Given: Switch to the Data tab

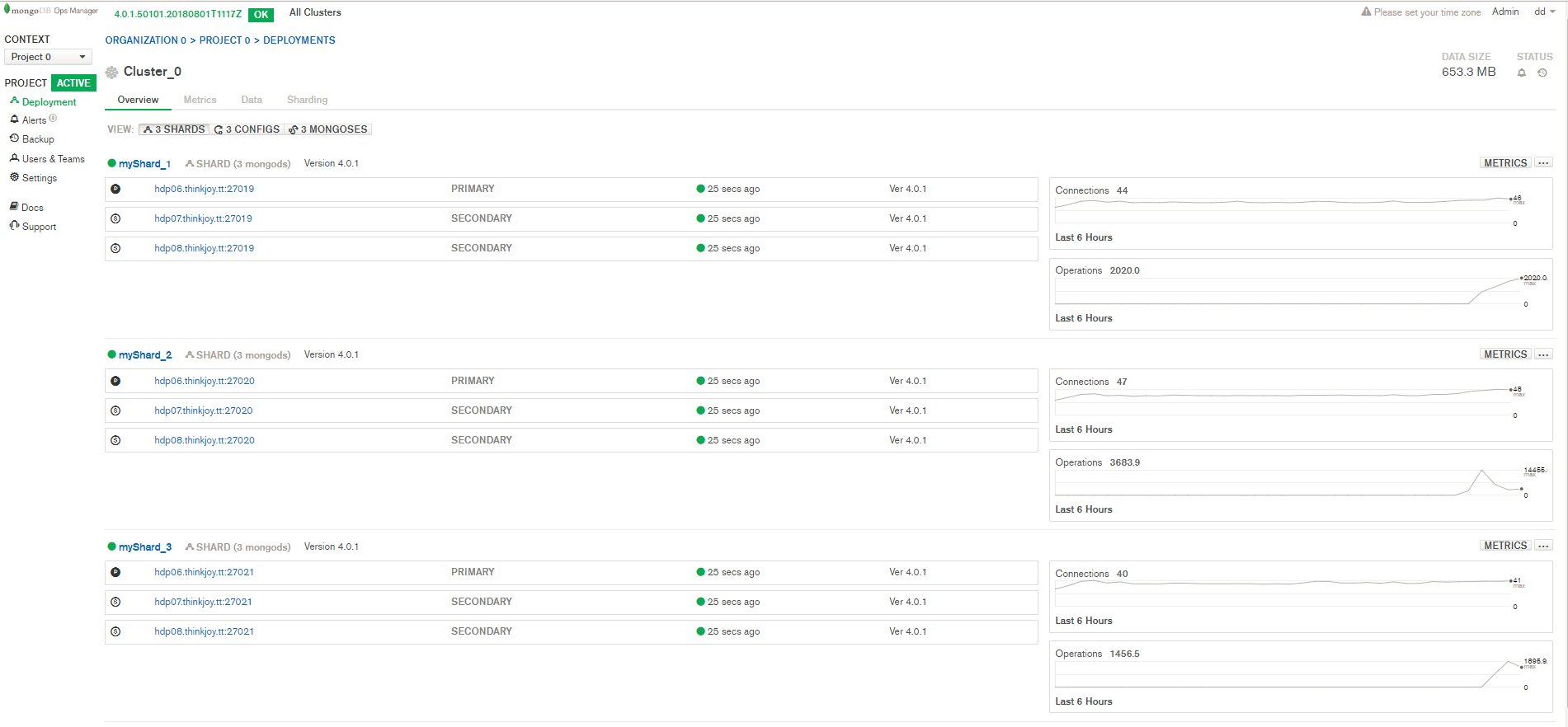Looking at the screenshot, I should tap(252, 100).
